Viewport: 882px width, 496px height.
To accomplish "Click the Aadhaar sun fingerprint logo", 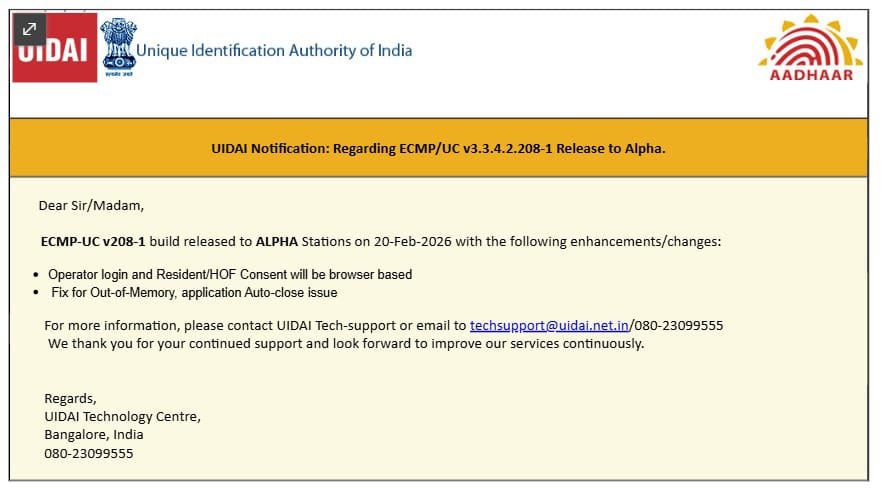I will tap(810, 42).
